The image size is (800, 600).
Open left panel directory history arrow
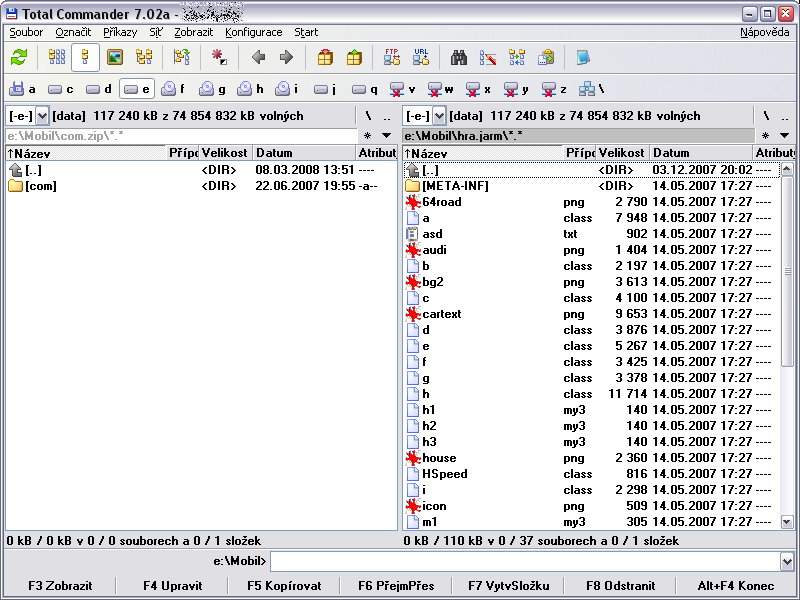tap(387, 136)
